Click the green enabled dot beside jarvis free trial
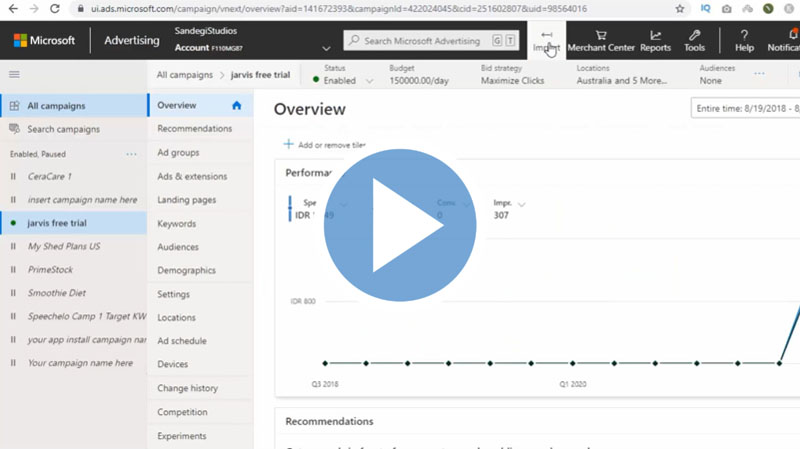This screenshot has width=800, height=449. (x=13, y=223)
